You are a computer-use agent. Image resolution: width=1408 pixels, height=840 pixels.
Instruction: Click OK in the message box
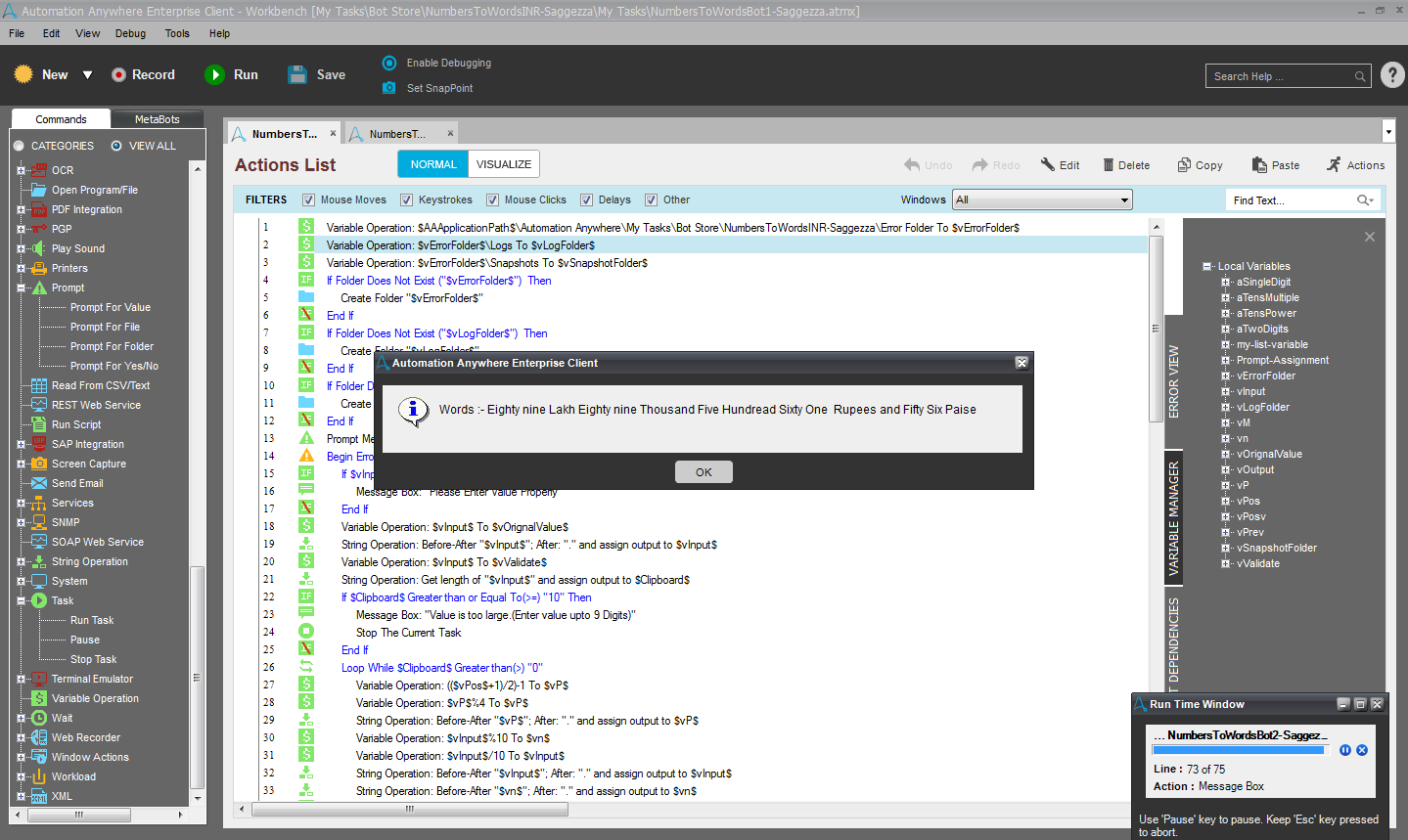[704, 472]
